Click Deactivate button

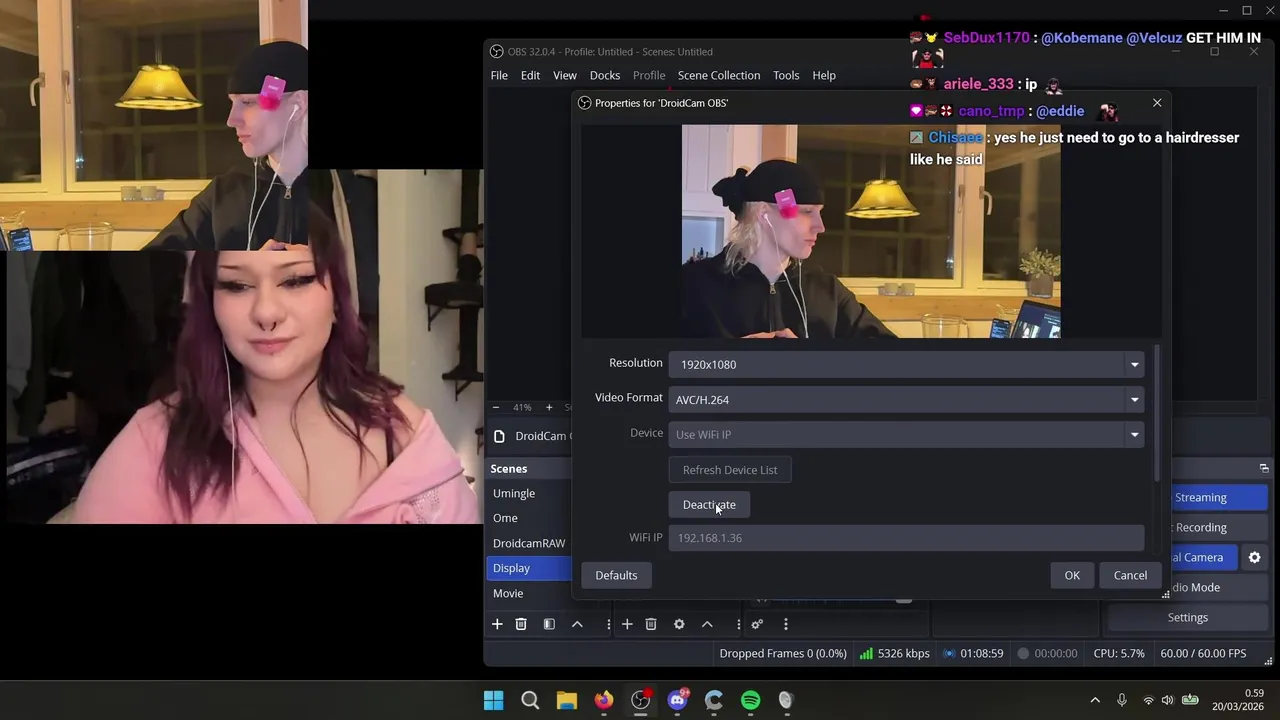[709, 504]
